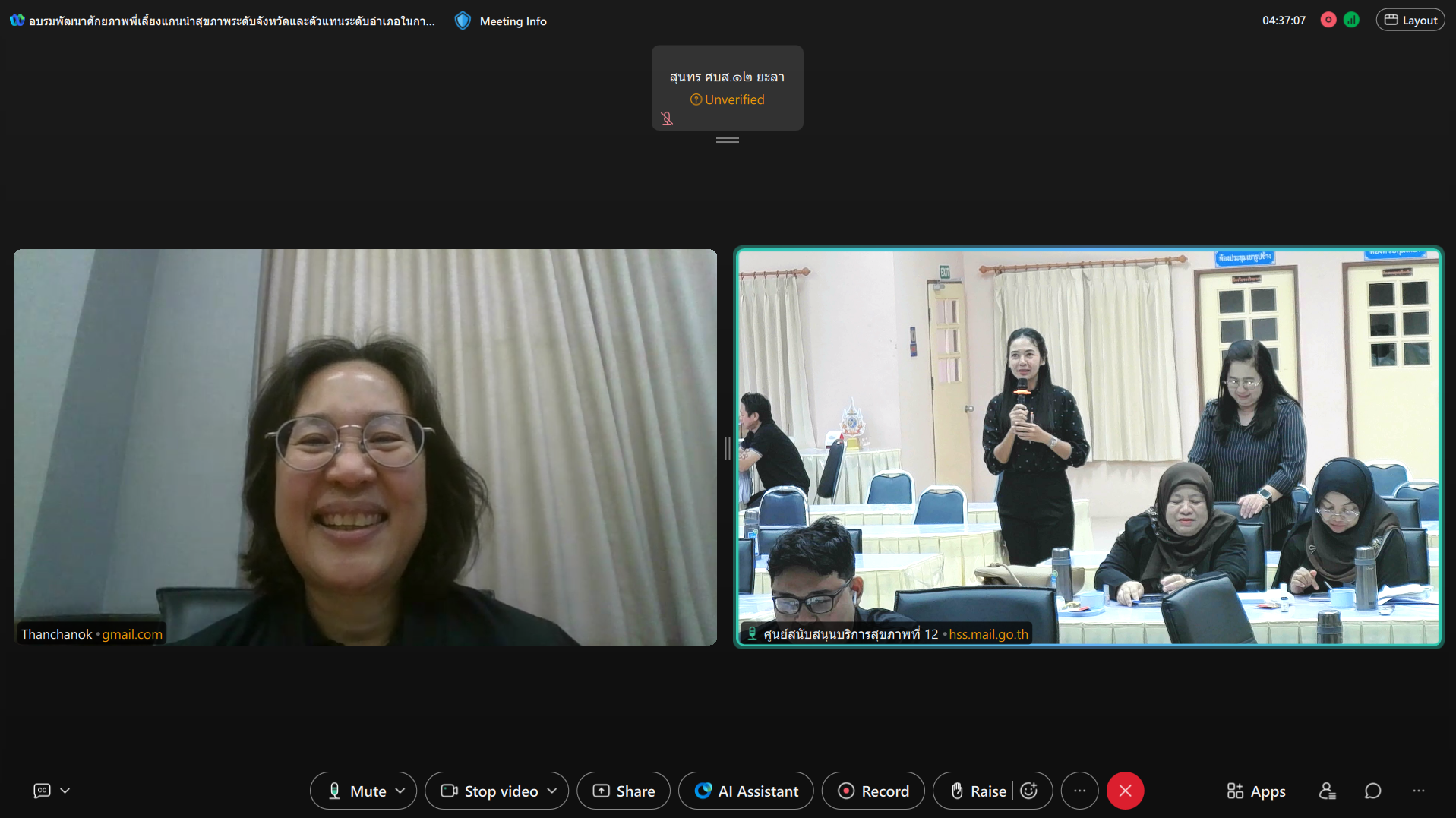Click the divider handle between video tiles
The width and height of the screenshot is (1456, 818).
coord(727,448)
